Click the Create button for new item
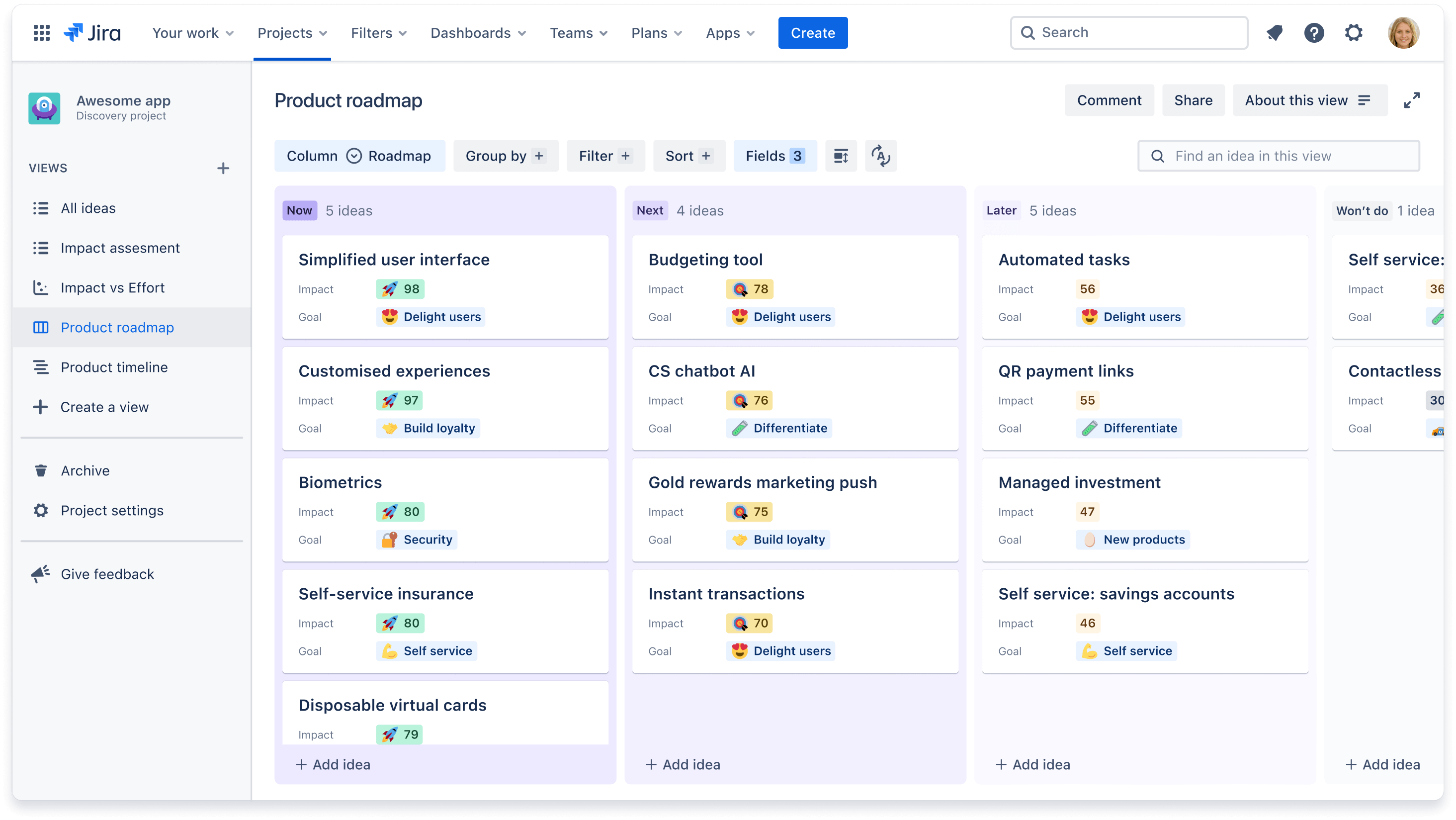 click(x=813, y=33)
